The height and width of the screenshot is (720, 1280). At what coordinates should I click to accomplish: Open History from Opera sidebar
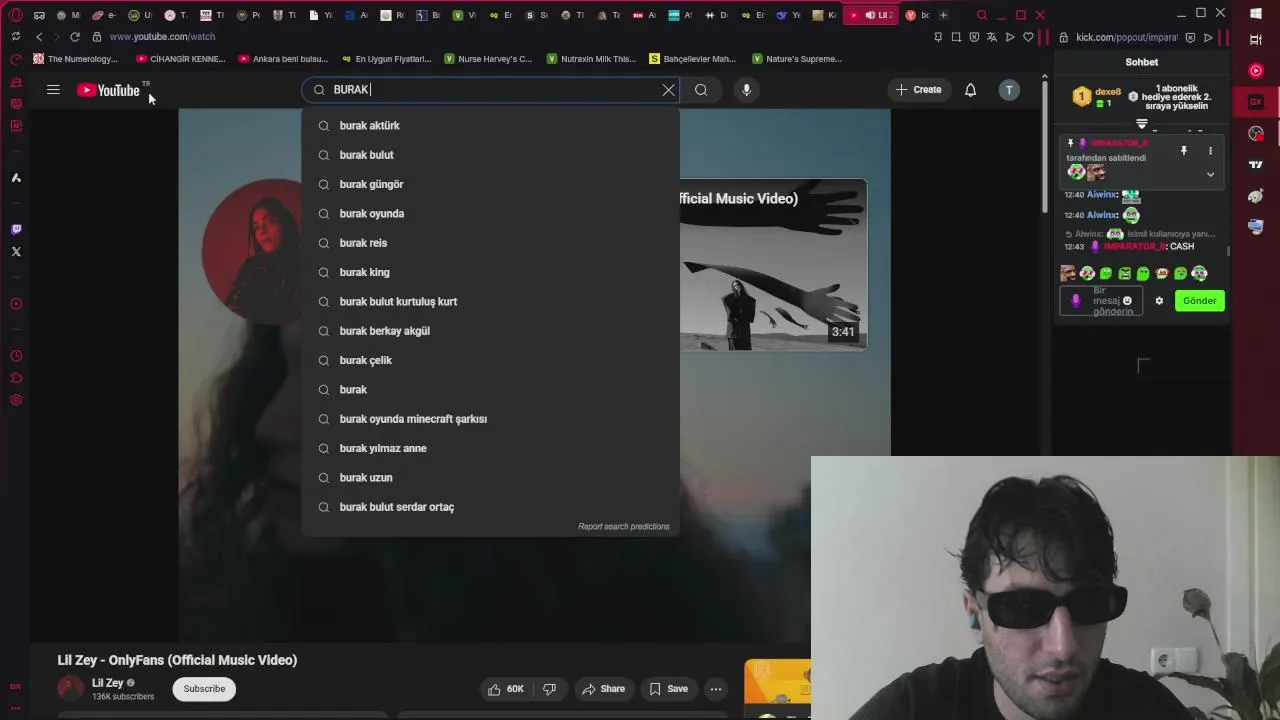pos(16,356)
